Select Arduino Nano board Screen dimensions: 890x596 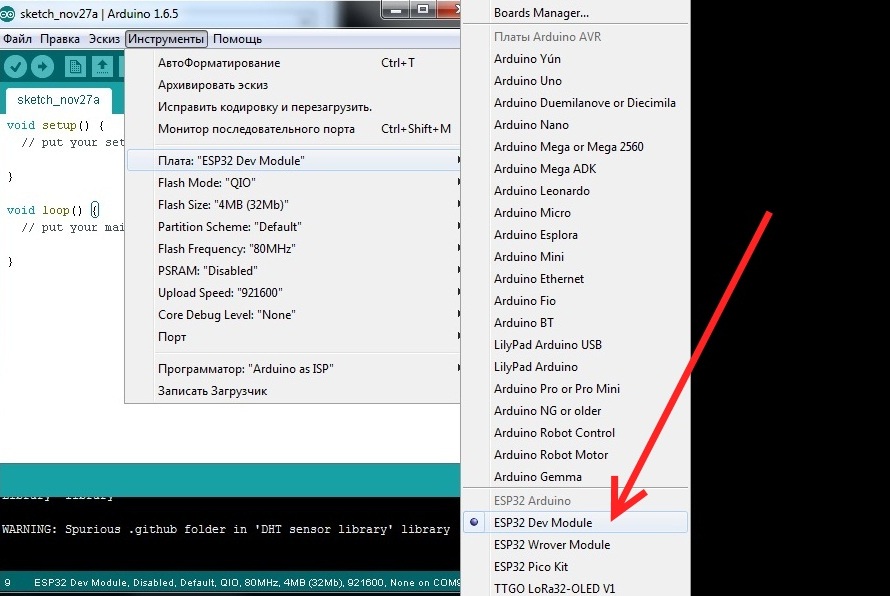[575, 125]
